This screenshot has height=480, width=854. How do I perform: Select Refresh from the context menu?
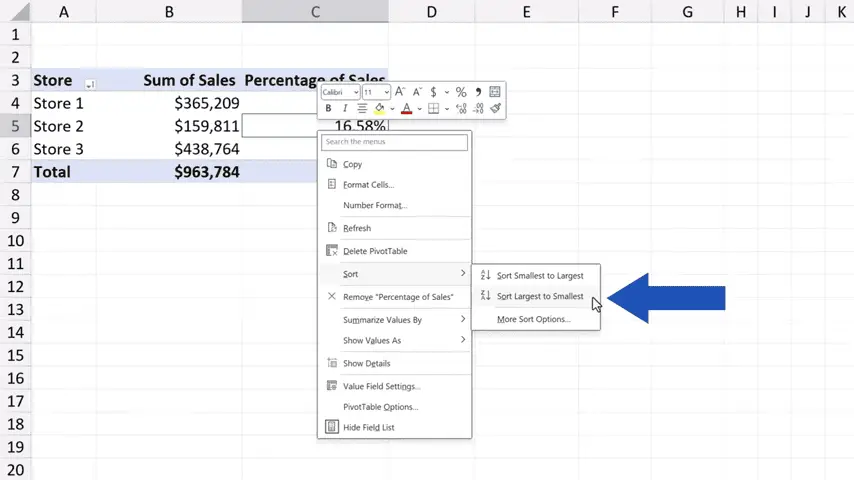coord(357,228)
